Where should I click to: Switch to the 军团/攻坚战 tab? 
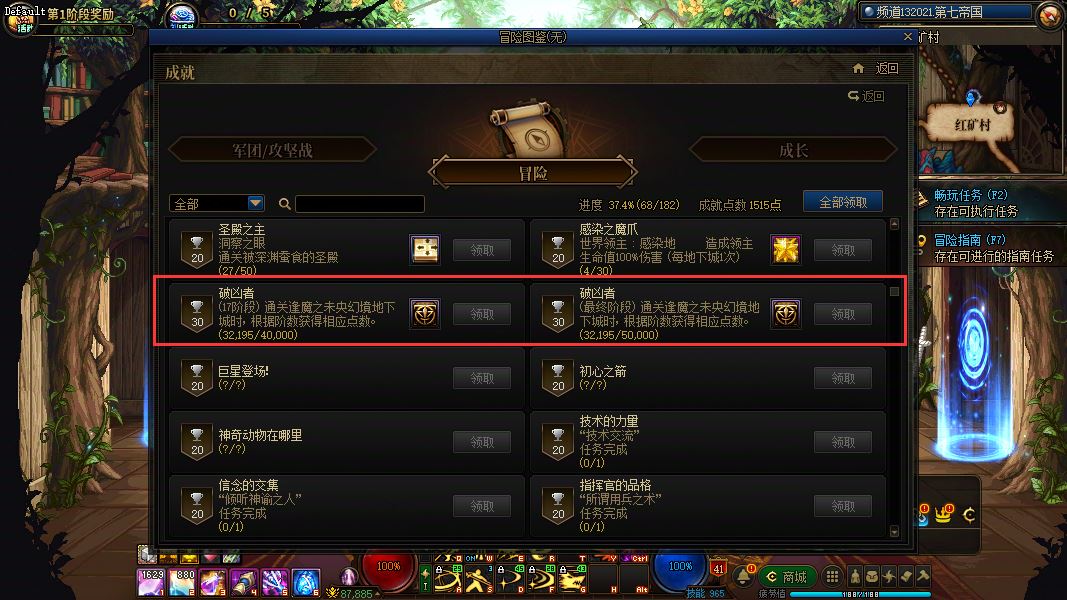point(272,150)
